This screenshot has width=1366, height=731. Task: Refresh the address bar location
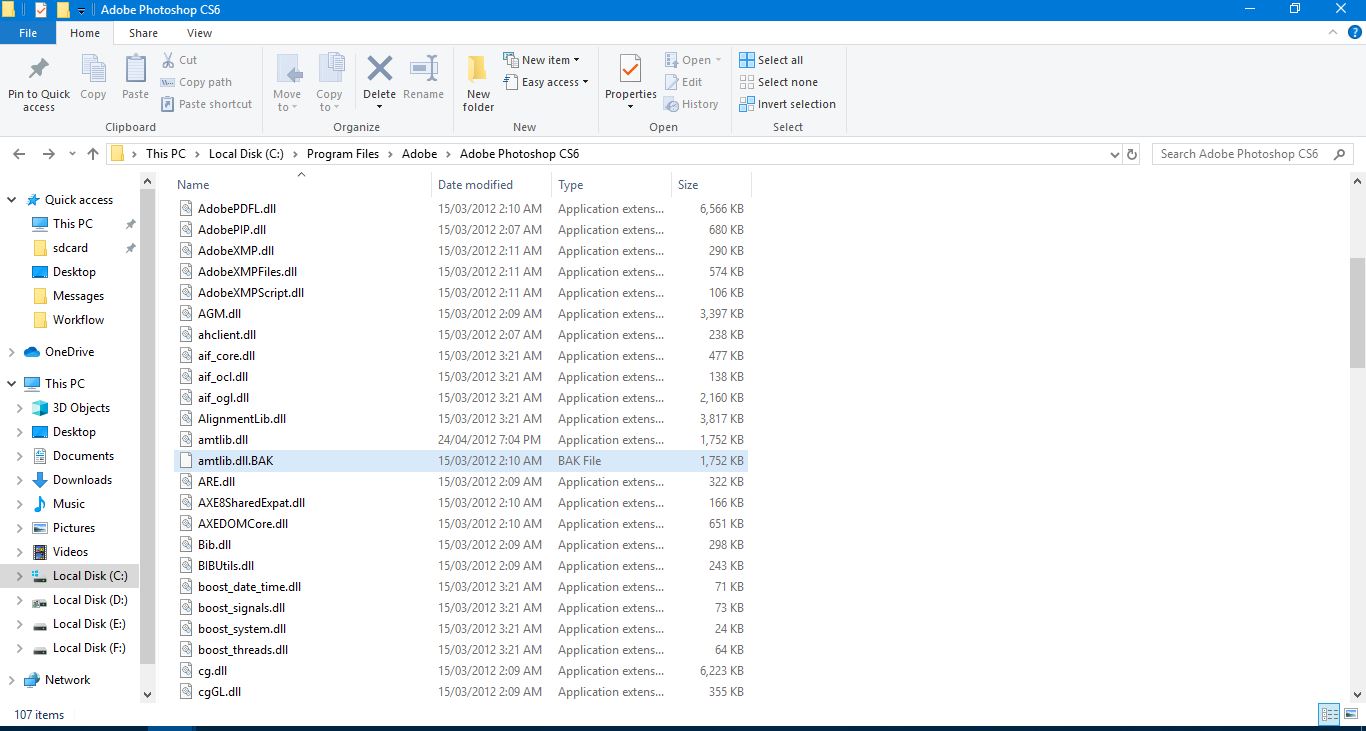pyautogui.click(x=1132, y=154)
